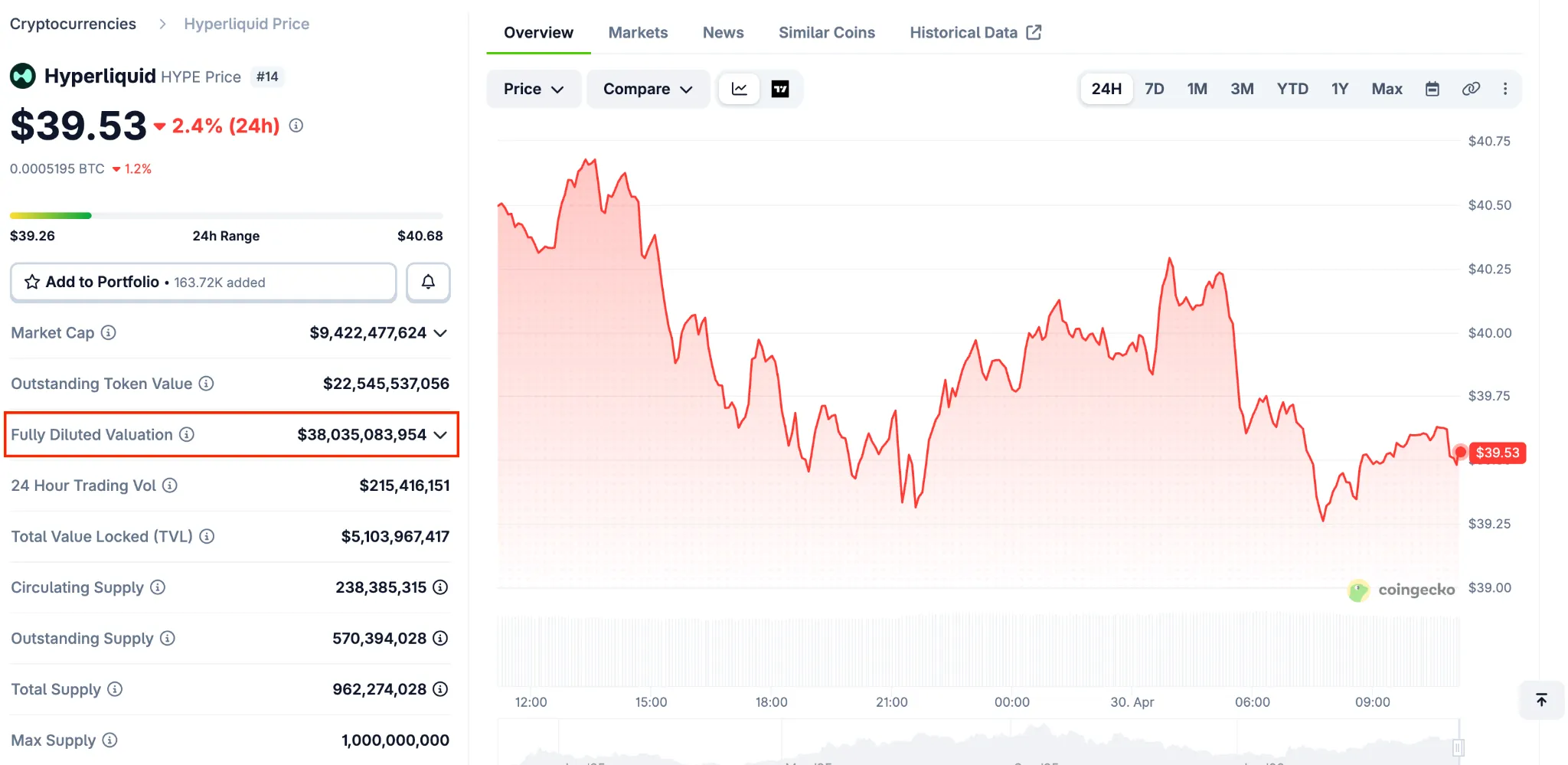The width and height of the screenshot is (1568, 765).
Task: Open the three-dot chart options menu
Action: (x=1504, y=90)
